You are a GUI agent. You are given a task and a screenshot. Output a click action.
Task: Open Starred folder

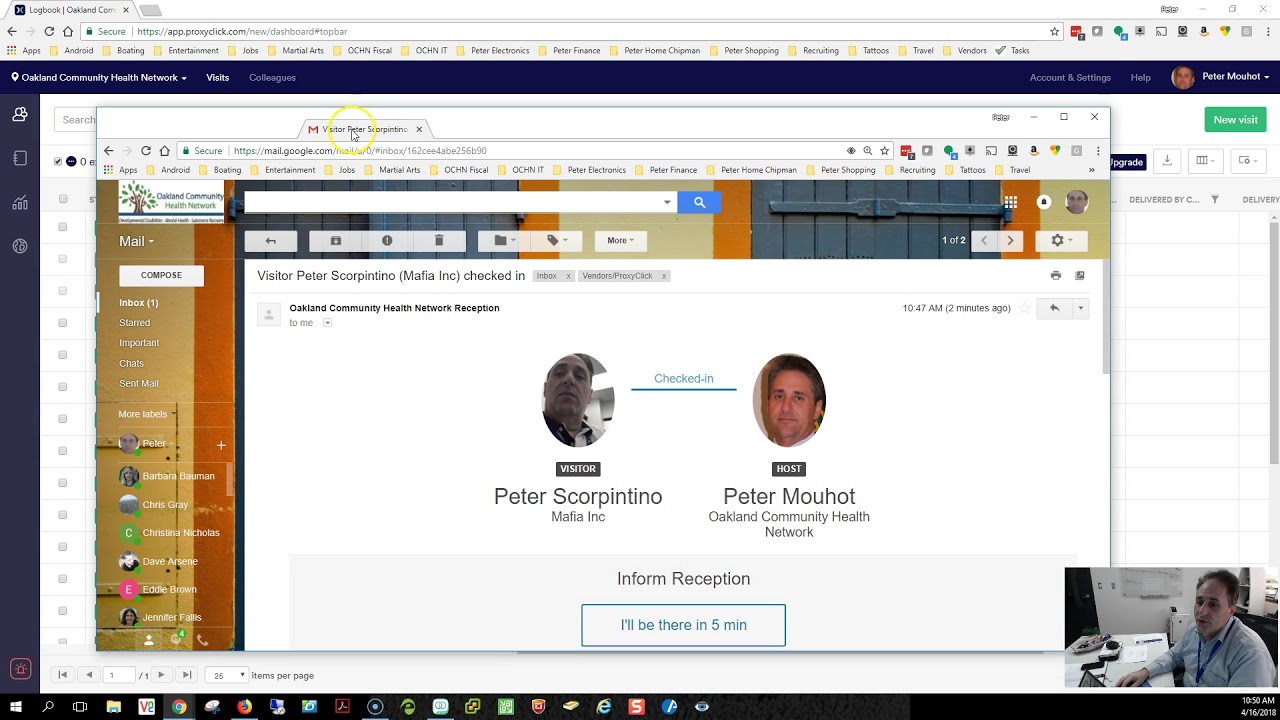134,323
